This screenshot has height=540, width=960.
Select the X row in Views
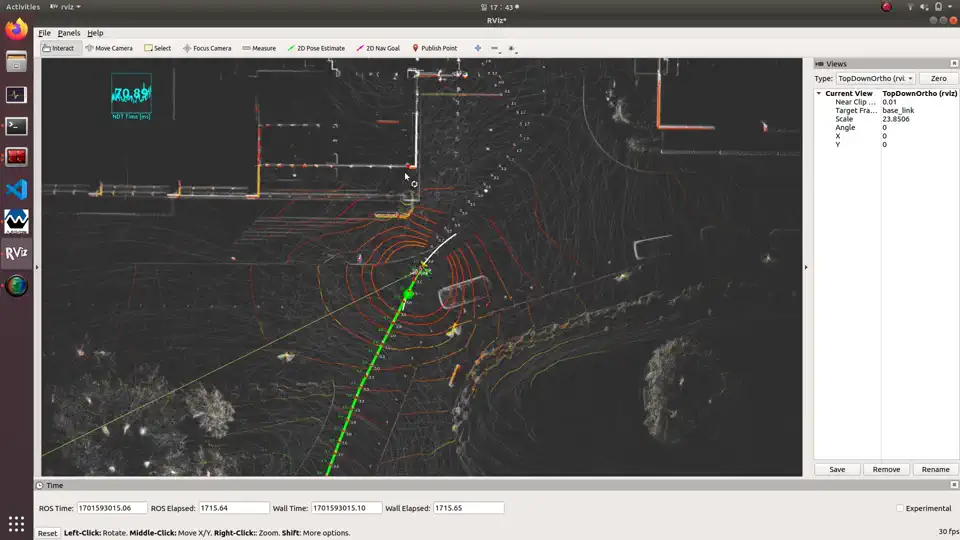pos(886,136)
